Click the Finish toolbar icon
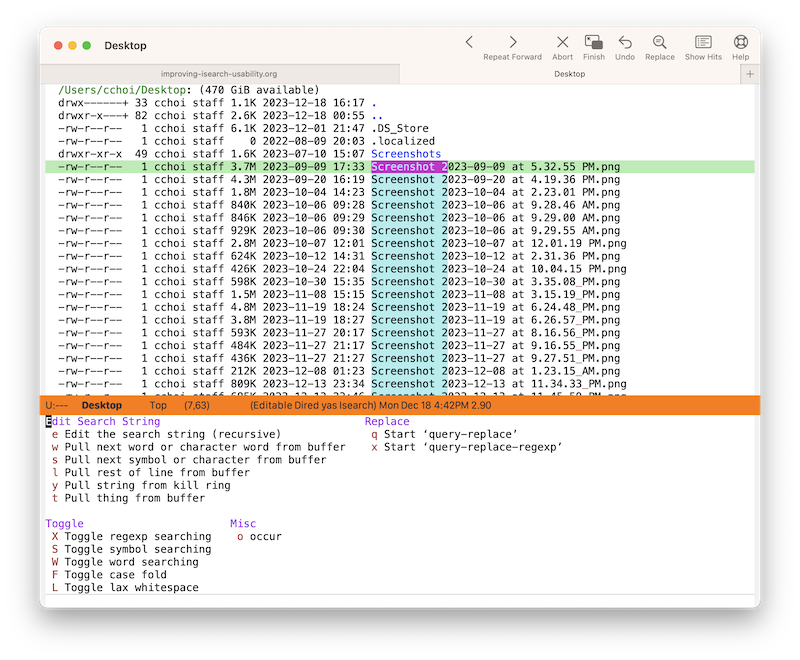 (594, 42)
